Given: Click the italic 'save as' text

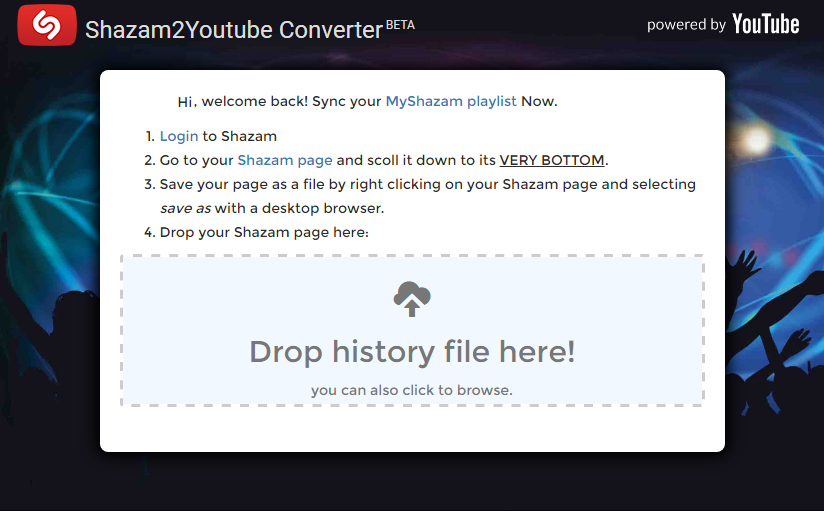Looking at the screenshot, I should [x=186, y=209].
